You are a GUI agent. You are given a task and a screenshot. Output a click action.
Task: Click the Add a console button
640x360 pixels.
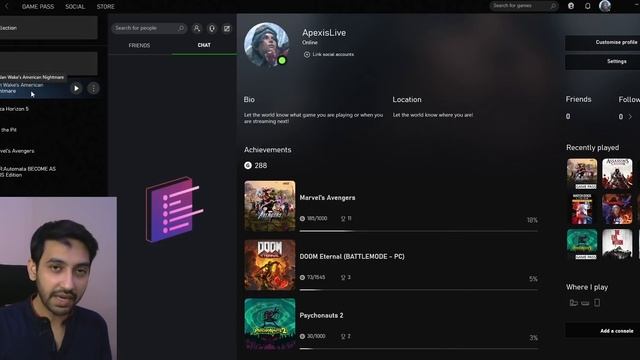602,331
